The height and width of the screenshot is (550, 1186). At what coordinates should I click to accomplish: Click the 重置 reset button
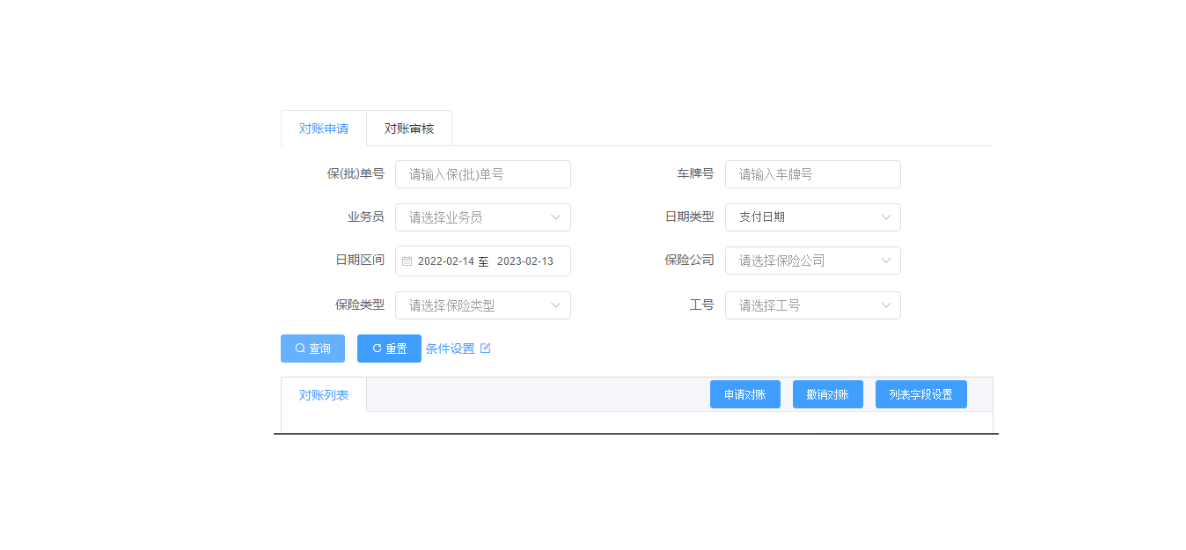tap(389, 349)
